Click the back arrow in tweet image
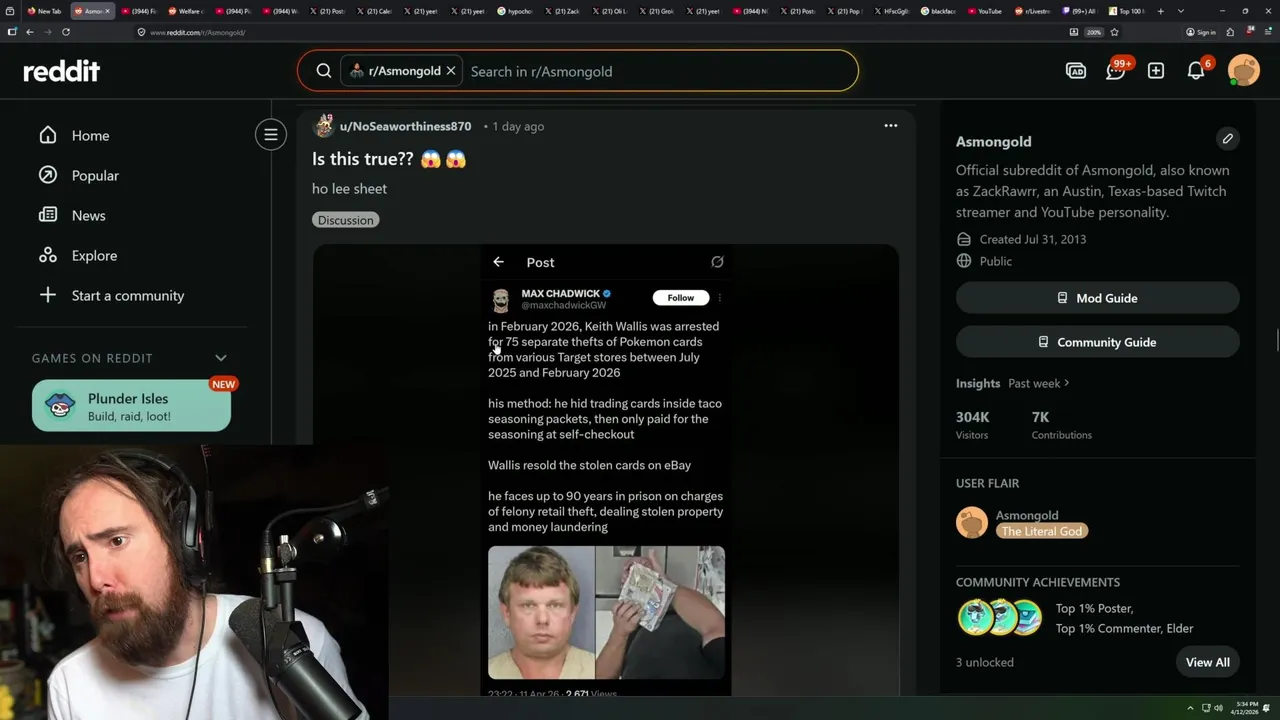 pos(498,262)
